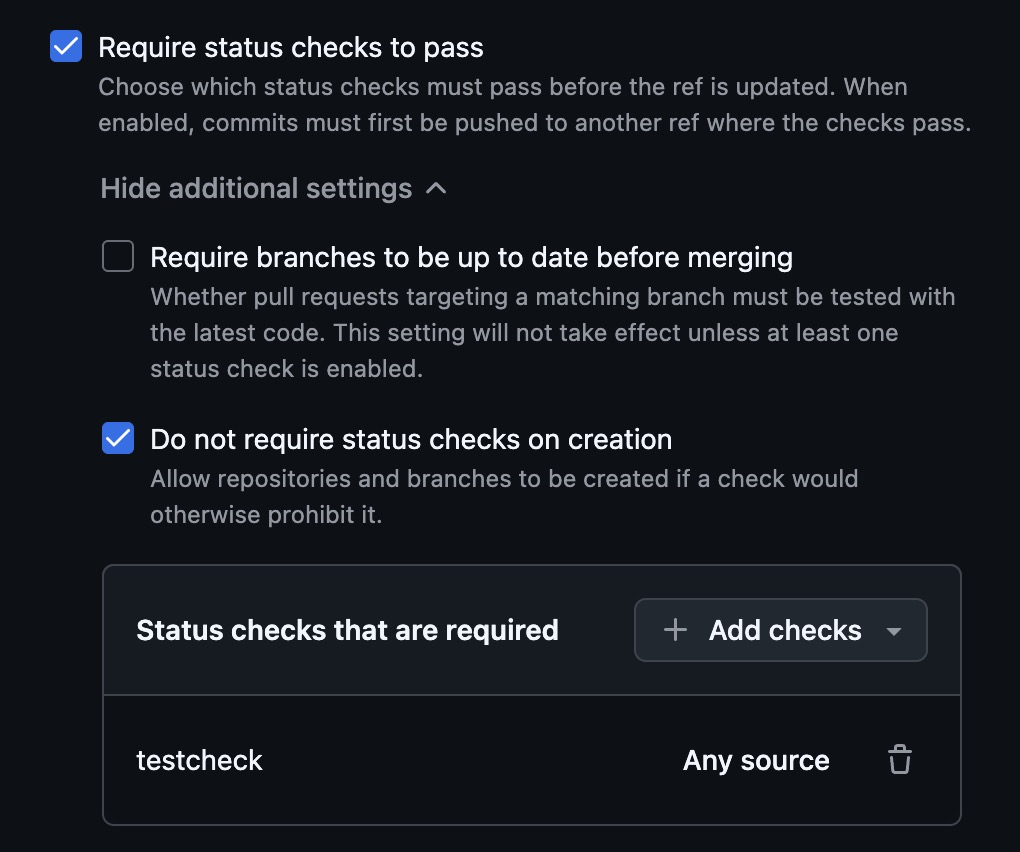Collapse the Hide additional settings section
Screen dimensions: 1020x852
point(256,188)
